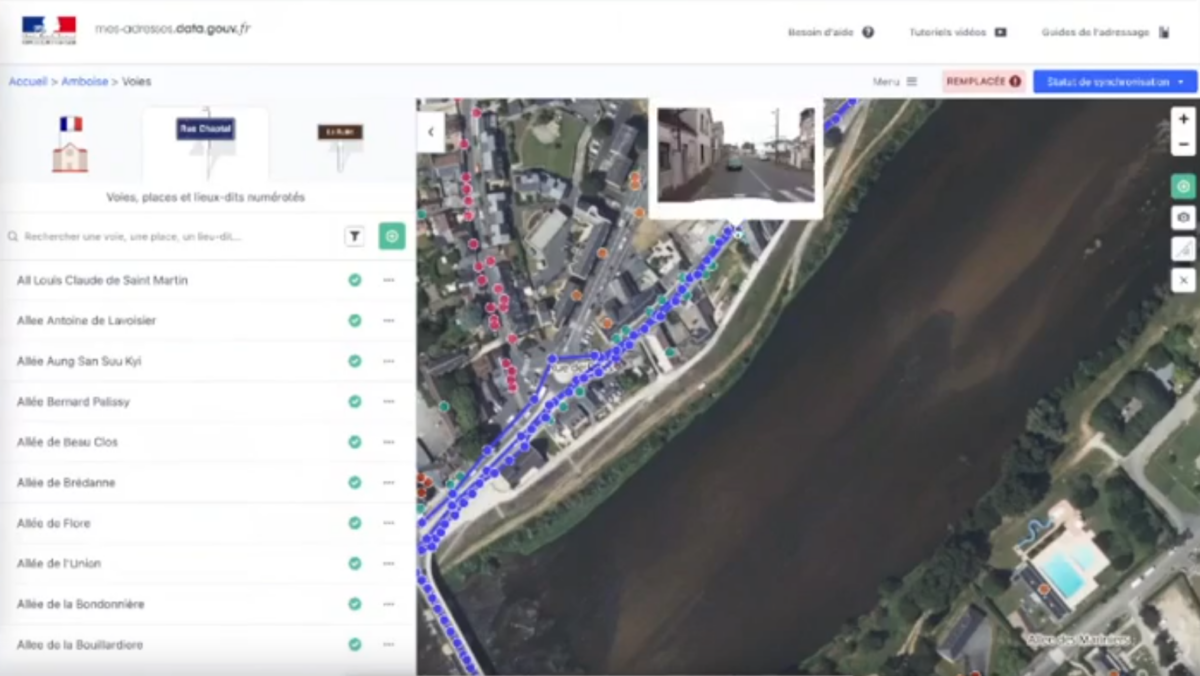The image size is (1200, 676).
Task: Click the camera icon on the map
Action: (x=1183, y=217)
